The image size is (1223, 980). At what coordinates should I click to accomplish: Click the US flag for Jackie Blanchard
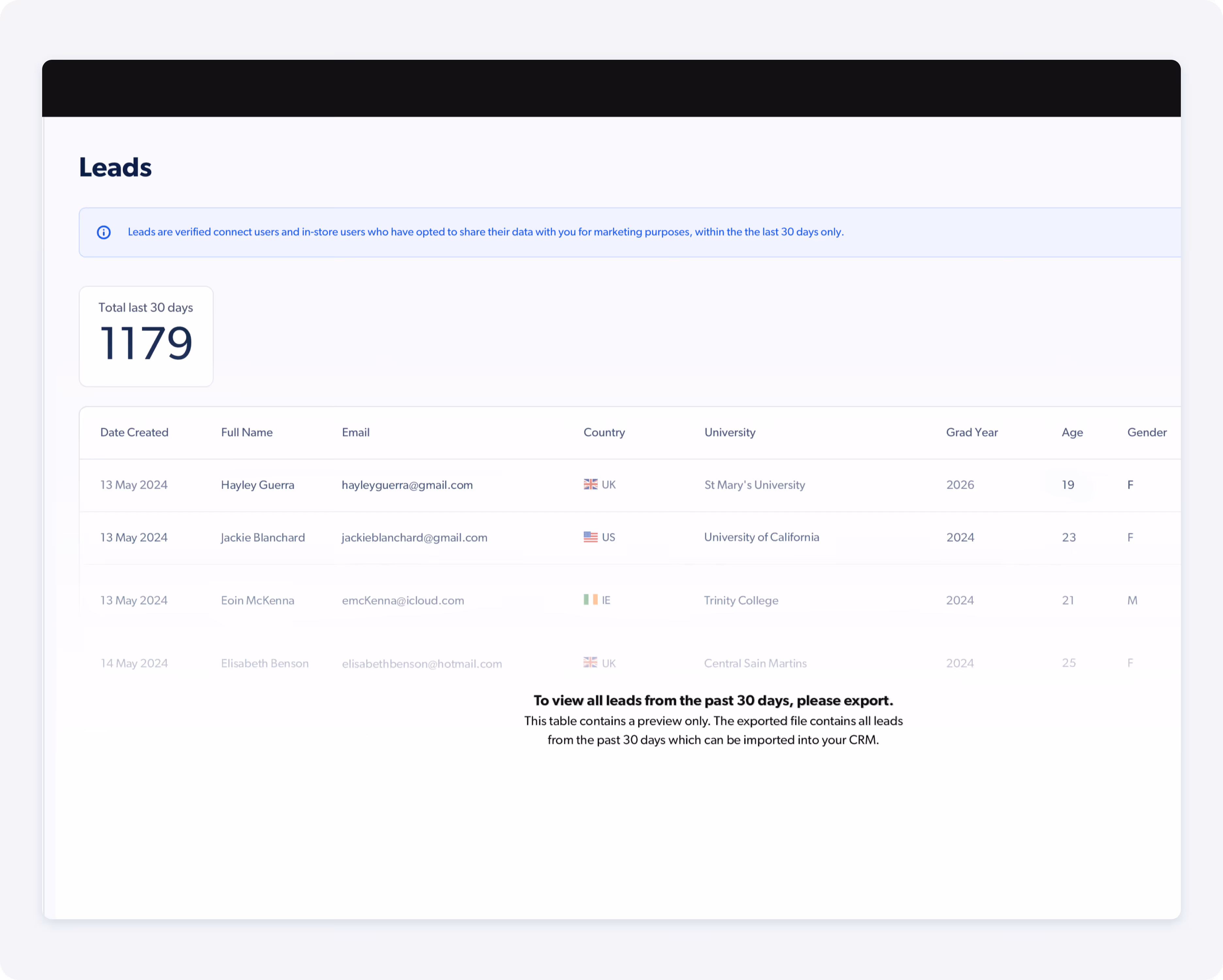point(590,537)
